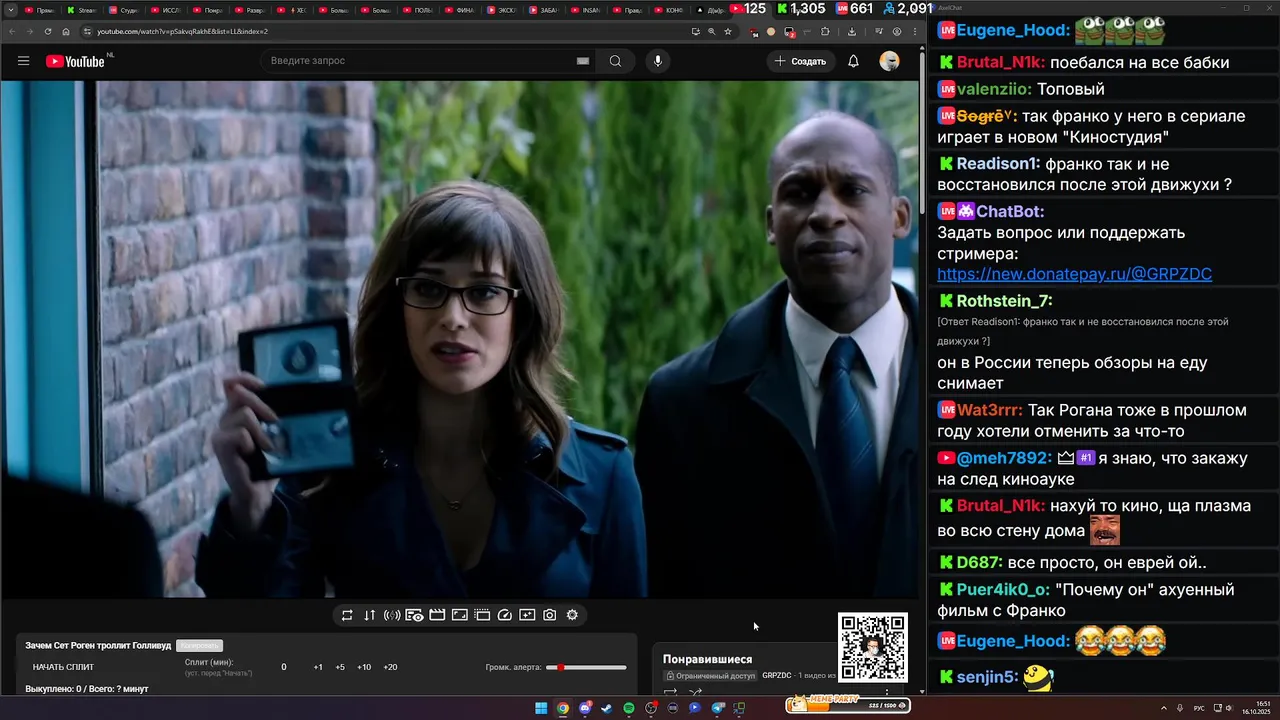Open the browser extensions puzzle icon
Image resolution: width=1280 pixels, height=720 pixels.
(x=825, y=32)
